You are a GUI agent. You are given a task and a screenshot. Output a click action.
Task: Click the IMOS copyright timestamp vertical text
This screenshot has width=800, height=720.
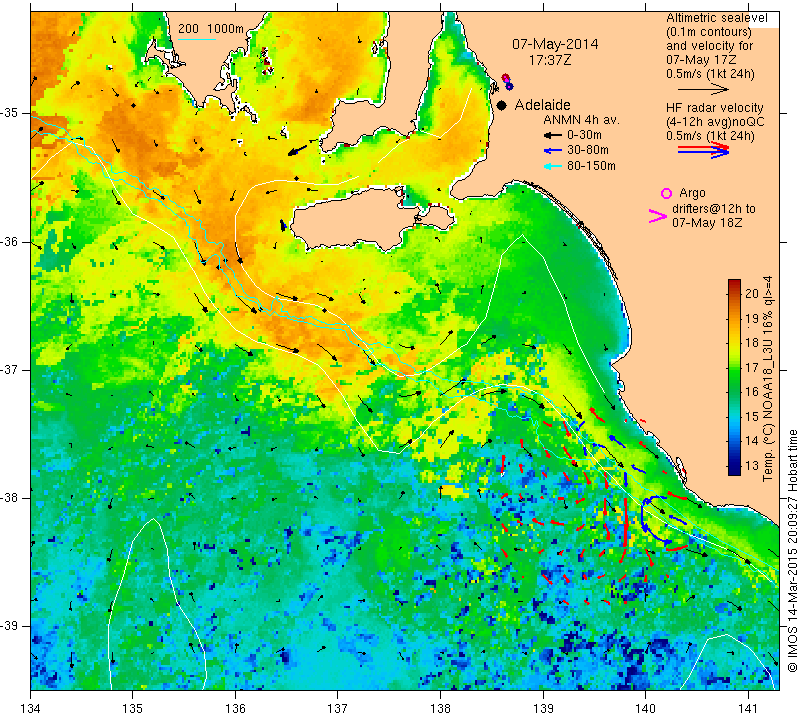(792, 552)
